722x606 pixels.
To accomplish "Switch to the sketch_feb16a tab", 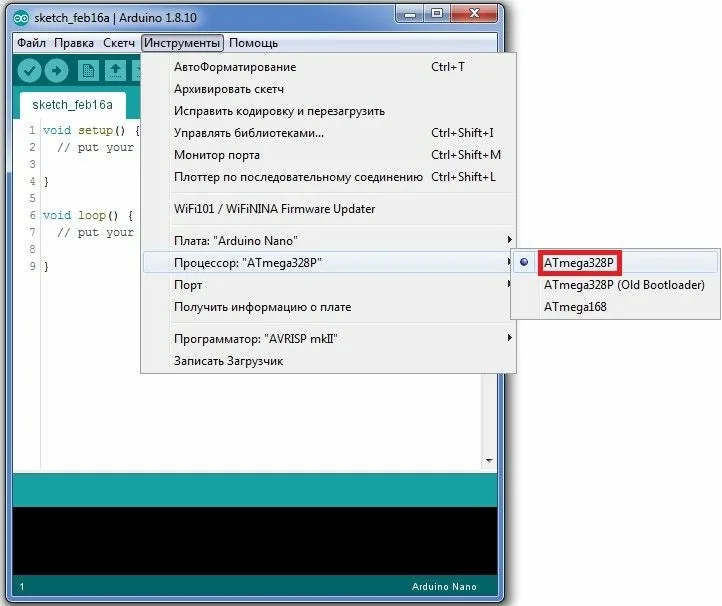I will (x=73, y=105).
